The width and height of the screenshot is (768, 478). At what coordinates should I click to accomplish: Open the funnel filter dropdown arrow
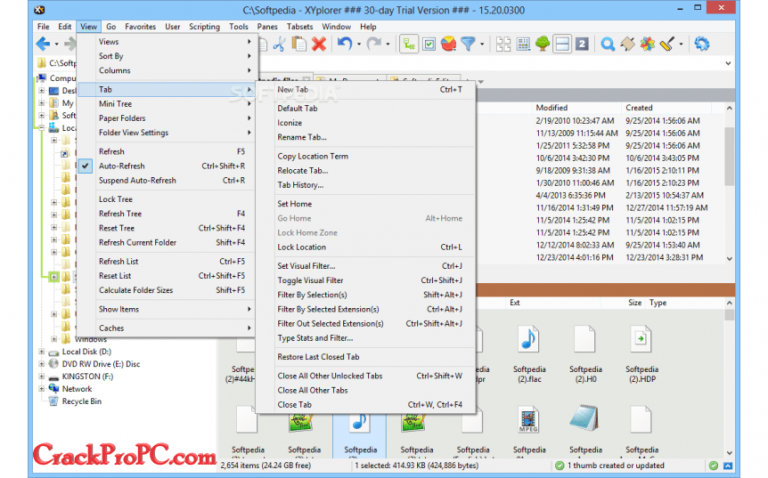[482, 45]
